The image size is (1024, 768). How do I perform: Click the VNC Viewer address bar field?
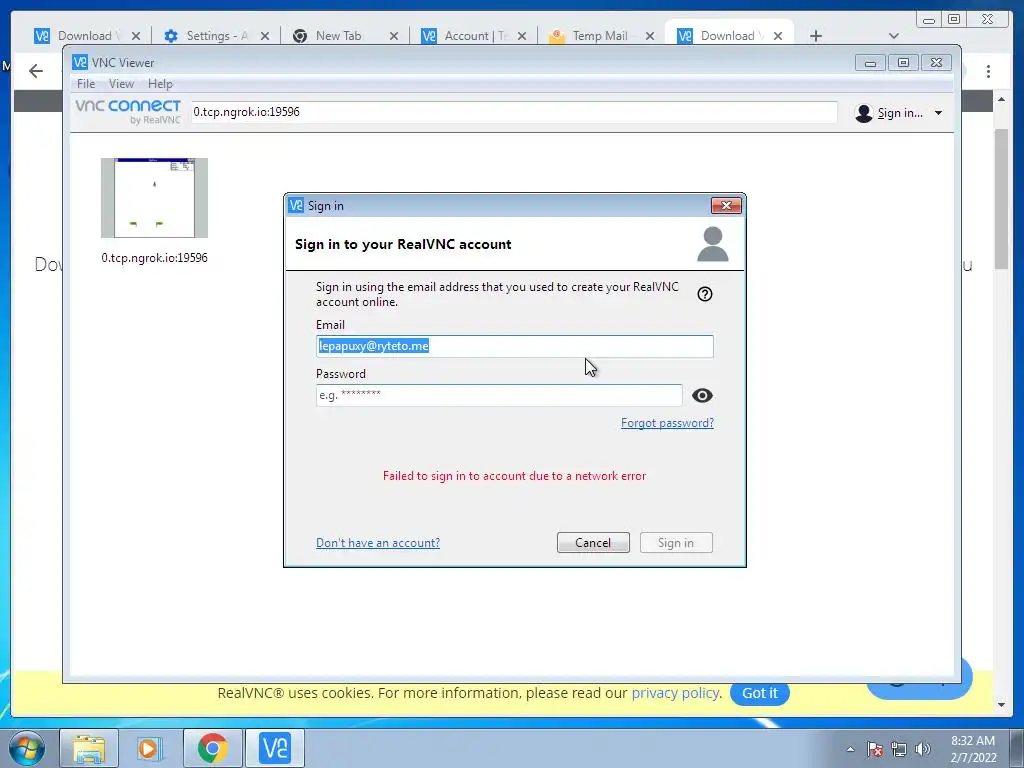click(x=514, y=112)
